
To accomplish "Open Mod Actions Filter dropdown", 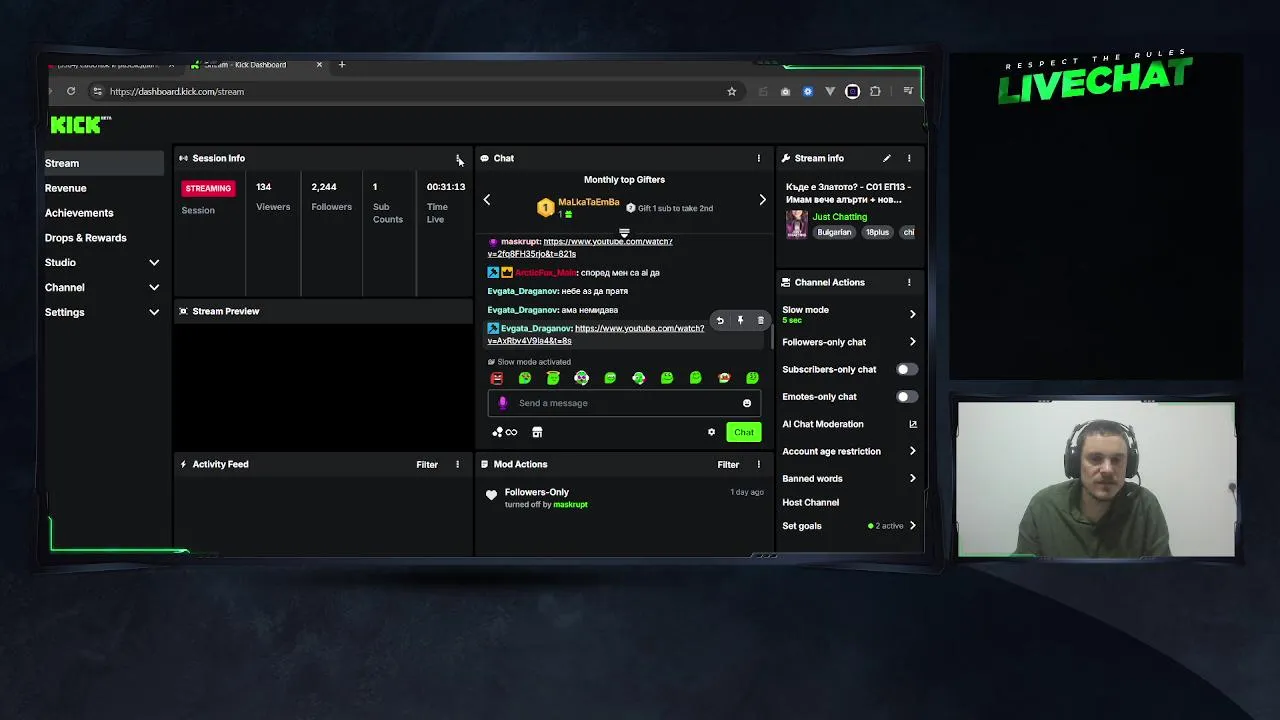I will (x=728, y=464).
